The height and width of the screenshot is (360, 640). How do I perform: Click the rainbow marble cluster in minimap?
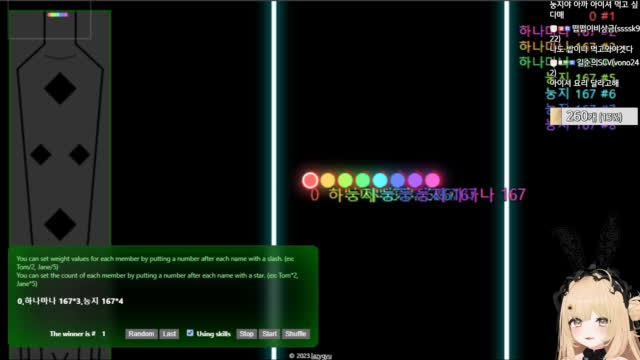58,15
